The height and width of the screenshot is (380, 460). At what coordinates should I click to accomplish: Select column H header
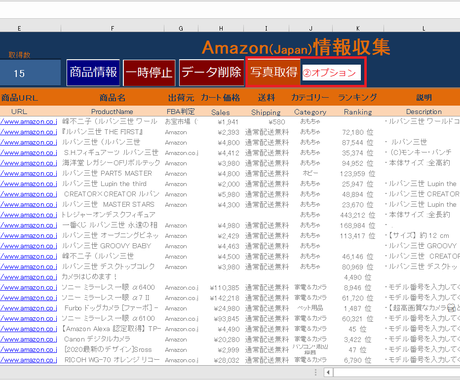coord(221,29)
